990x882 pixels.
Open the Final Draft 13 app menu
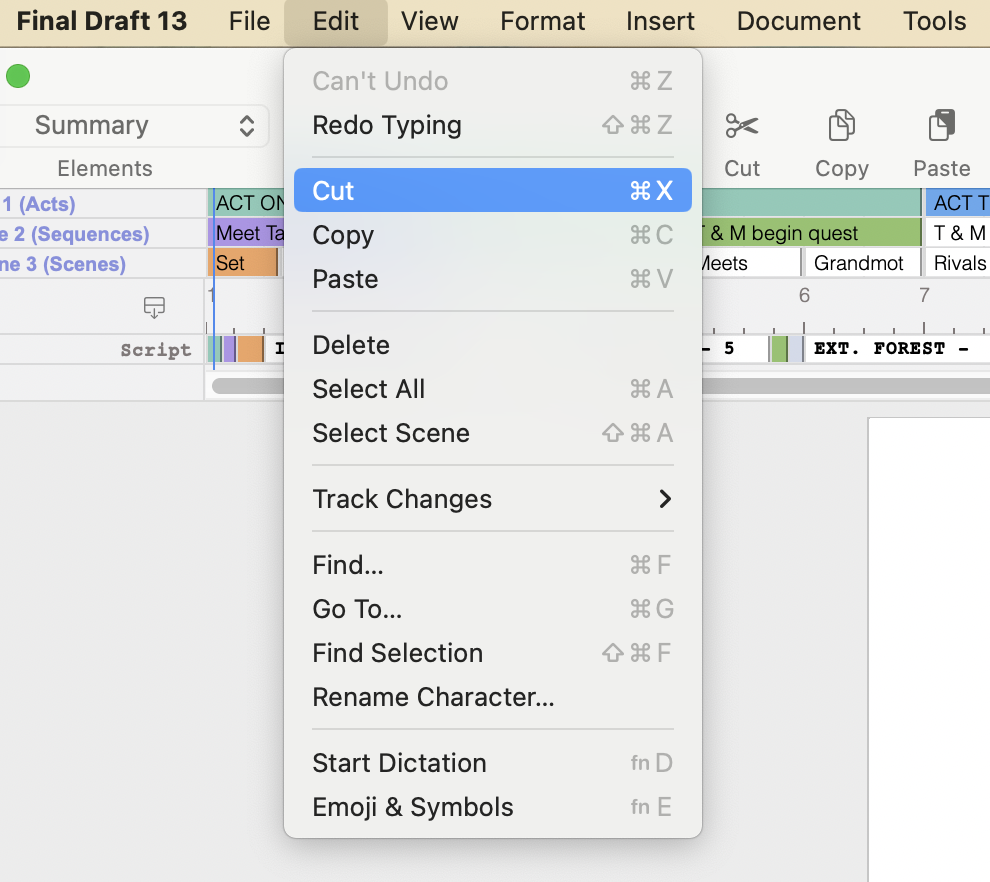[x=102, y=21]
